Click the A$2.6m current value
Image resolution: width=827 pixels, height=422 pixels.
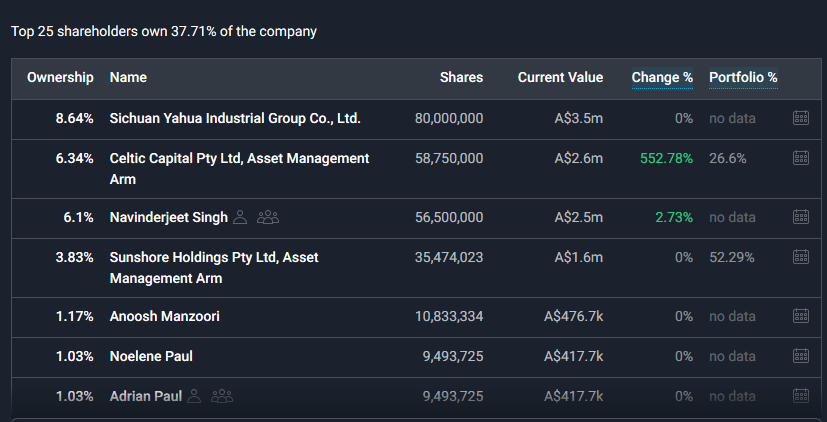579,158
